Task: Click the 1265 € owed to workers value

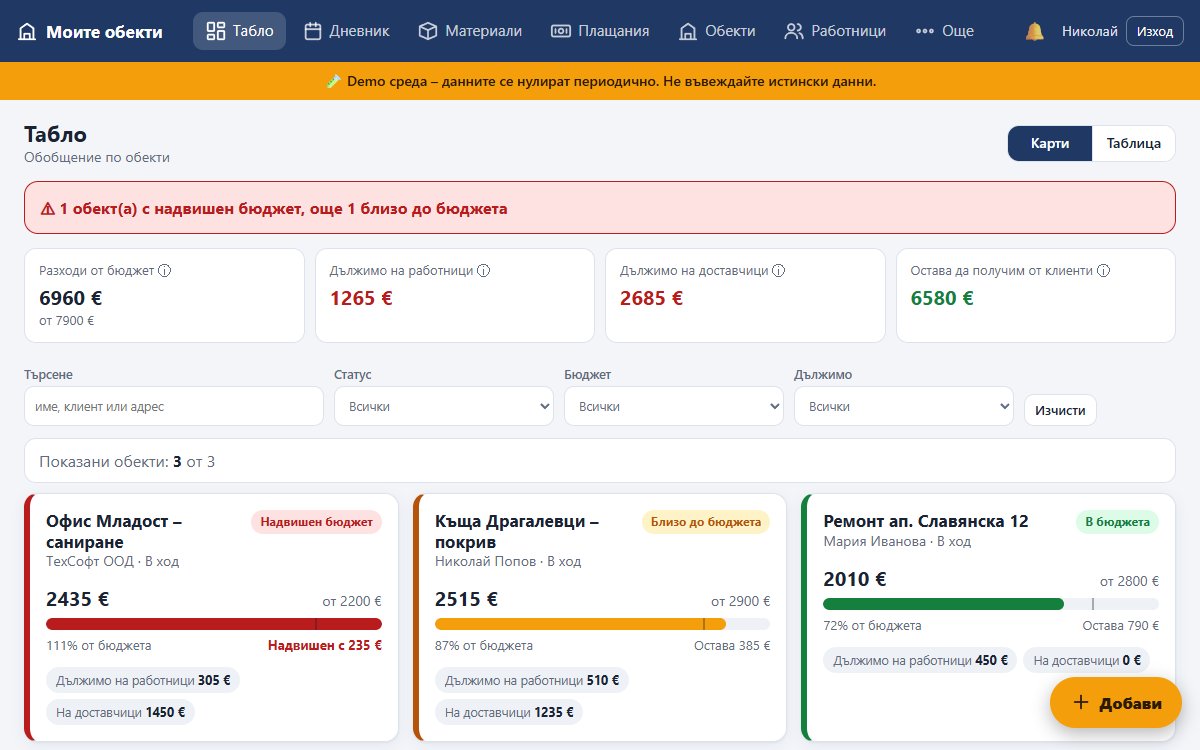Action: 361,298
